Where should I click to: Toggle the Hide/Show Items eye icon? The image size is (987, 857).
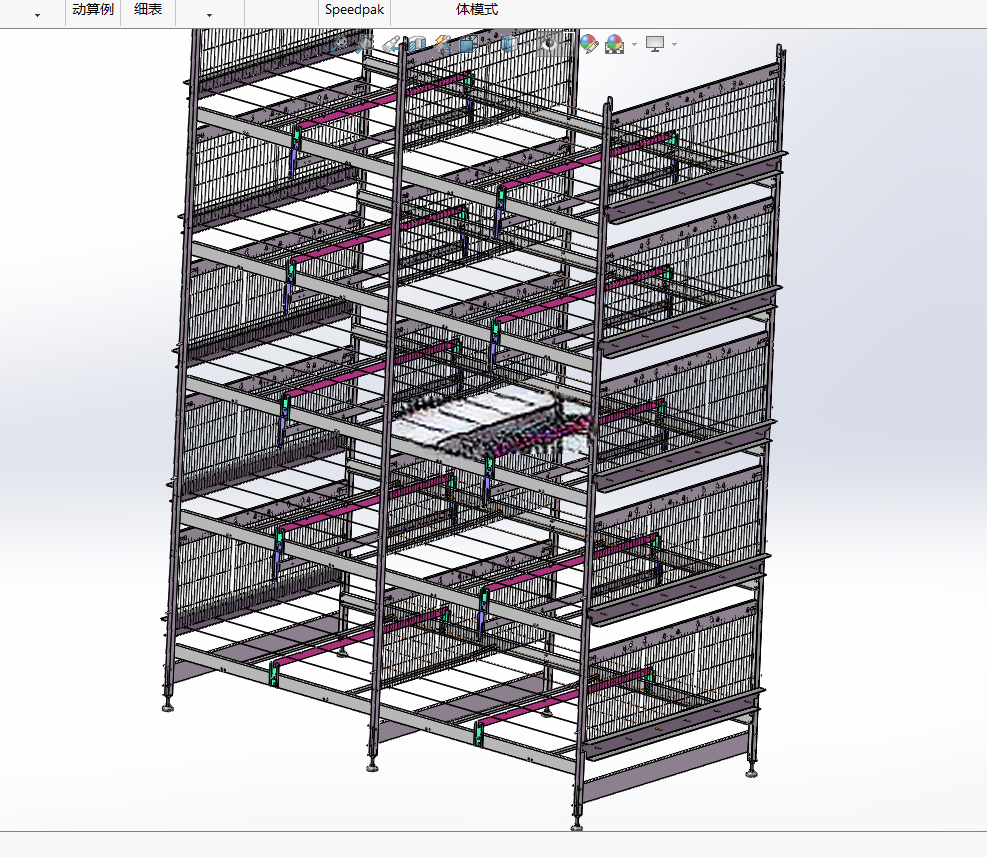(550, 44)
